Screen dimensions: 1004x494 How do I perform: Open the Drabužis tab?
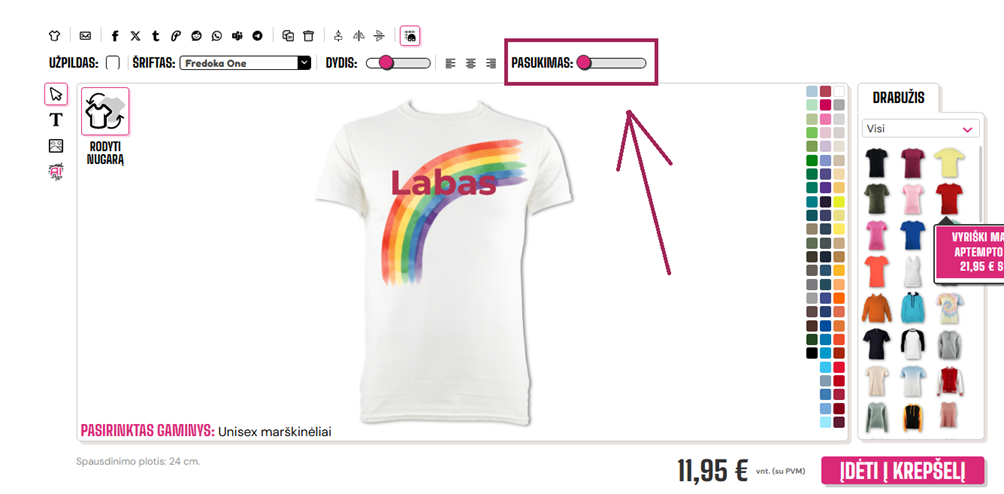pyautogui.click(x=898, y=98)
